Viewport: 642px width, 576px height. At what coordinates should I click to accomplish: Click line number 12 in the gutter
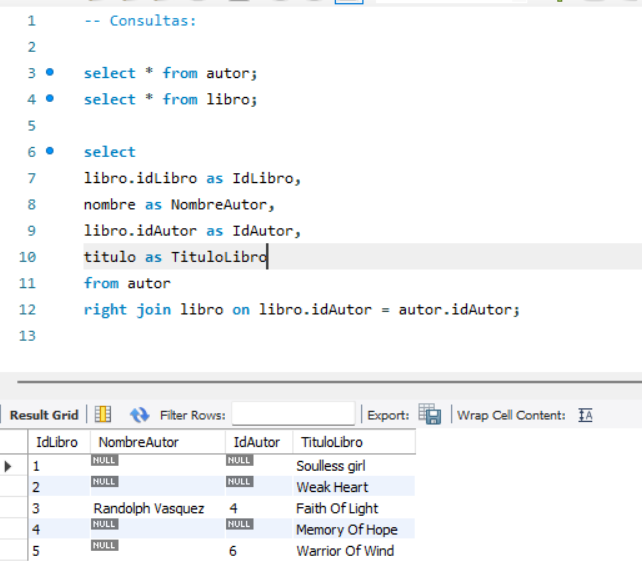click(26, 310)
